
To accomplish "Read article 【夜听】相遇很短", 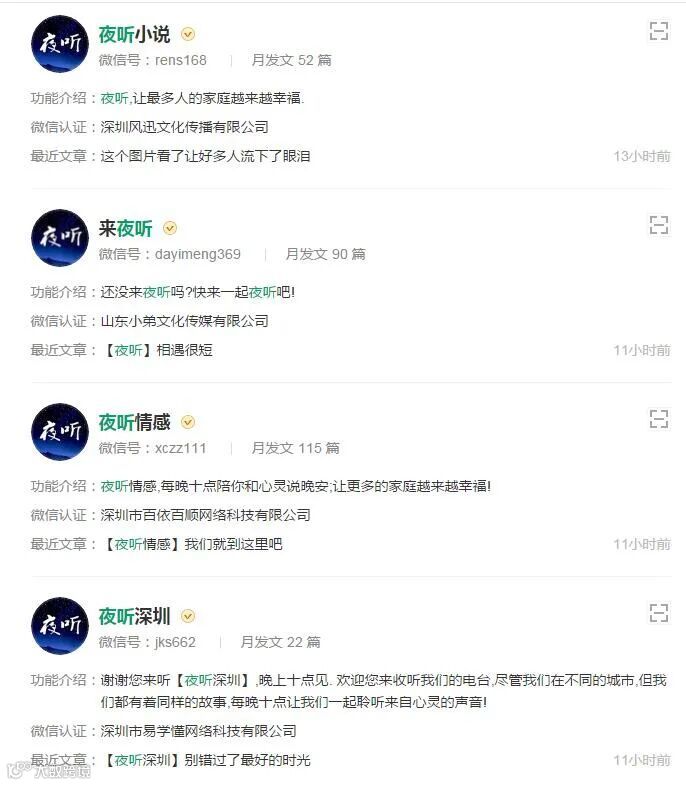I will pos(157,350).
